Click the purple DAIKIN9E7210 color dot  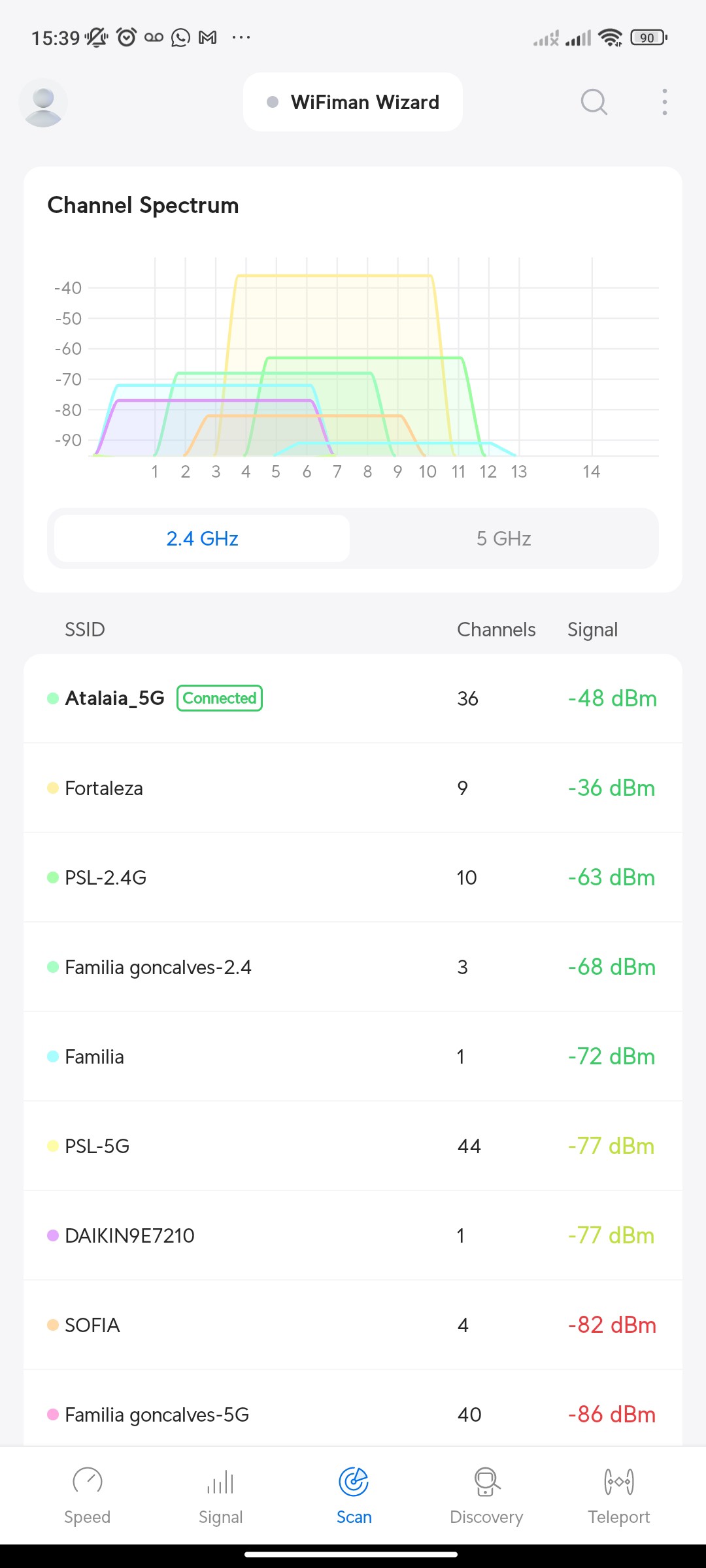point(53,1235)
